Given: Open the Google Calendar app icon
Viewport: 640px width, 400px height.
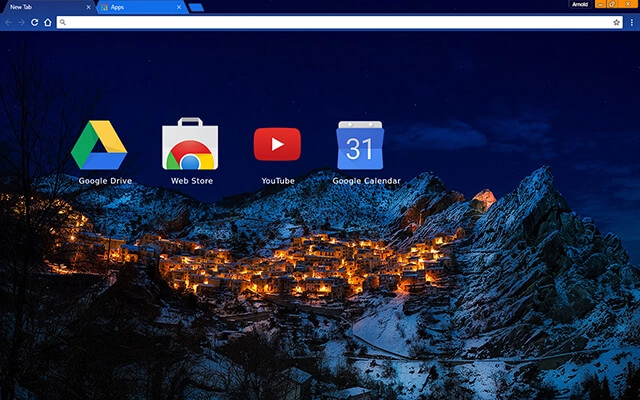Looking at the screenshot, I should click(x=360, y=145).
